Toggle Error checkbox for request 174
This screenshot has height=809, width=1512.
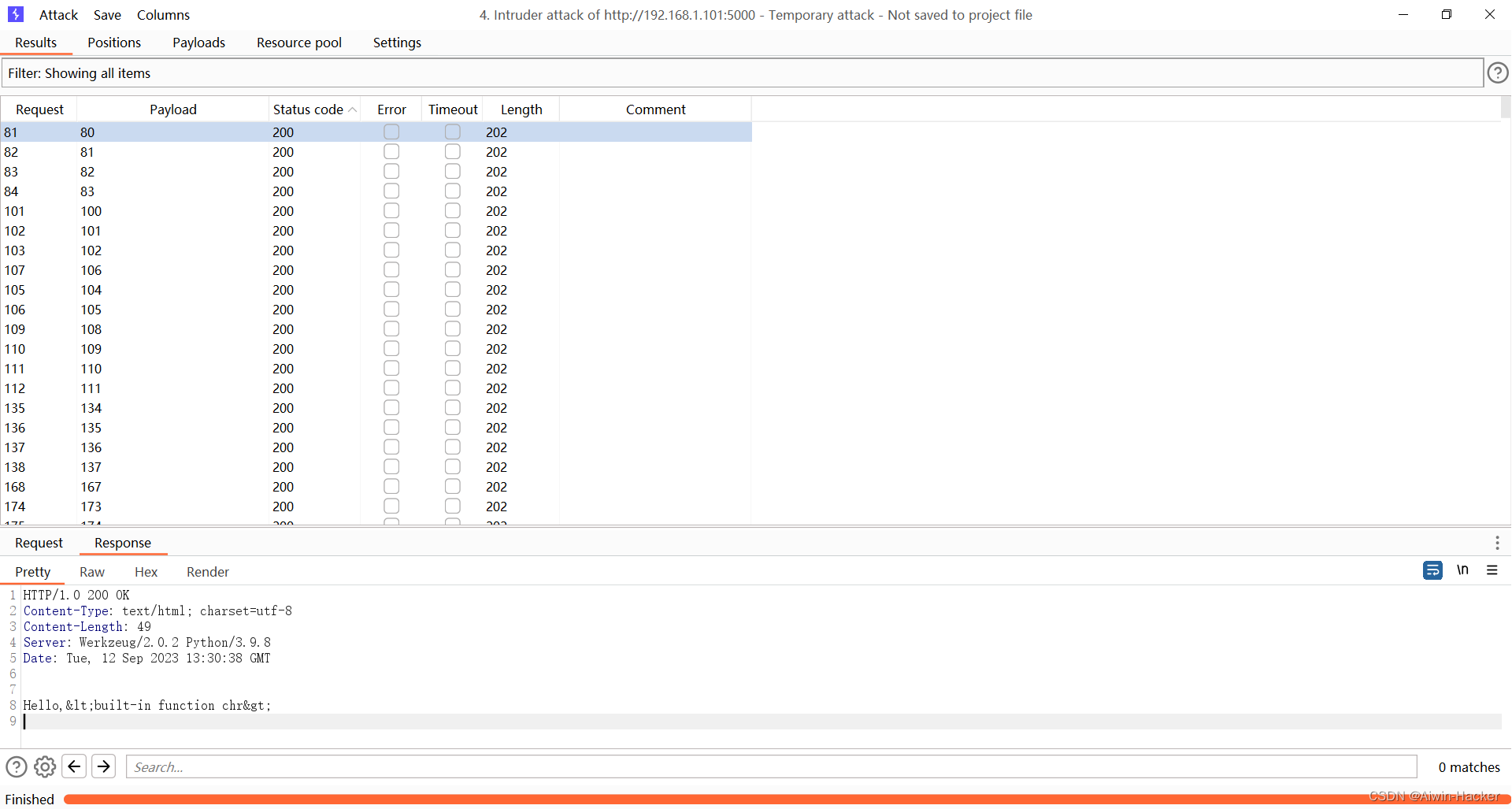(x=391, y=506)
